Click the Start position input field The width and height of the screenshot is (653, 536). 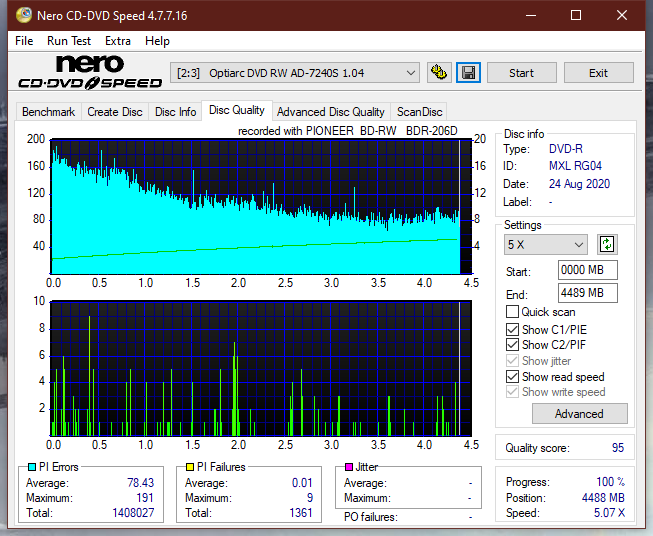tap(588, 270)
